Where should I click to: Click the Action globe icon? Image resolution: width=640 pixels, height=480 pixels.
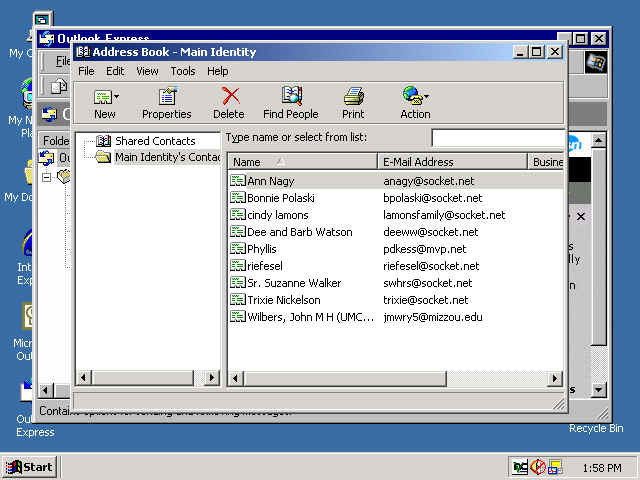pos(412,96)
